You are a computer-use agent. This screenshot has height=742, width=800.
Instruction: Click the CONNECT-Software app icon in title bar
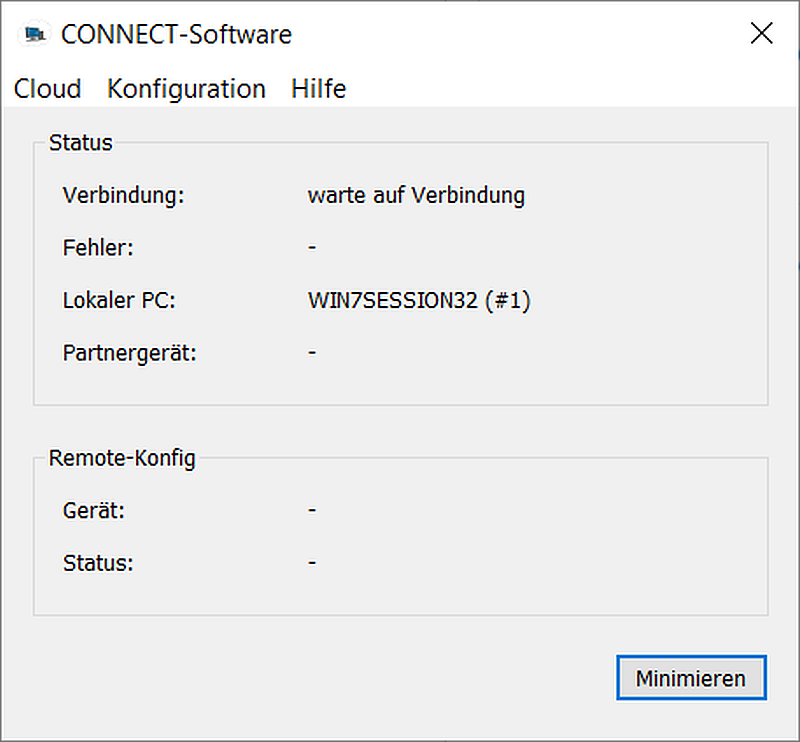point(35,34)
